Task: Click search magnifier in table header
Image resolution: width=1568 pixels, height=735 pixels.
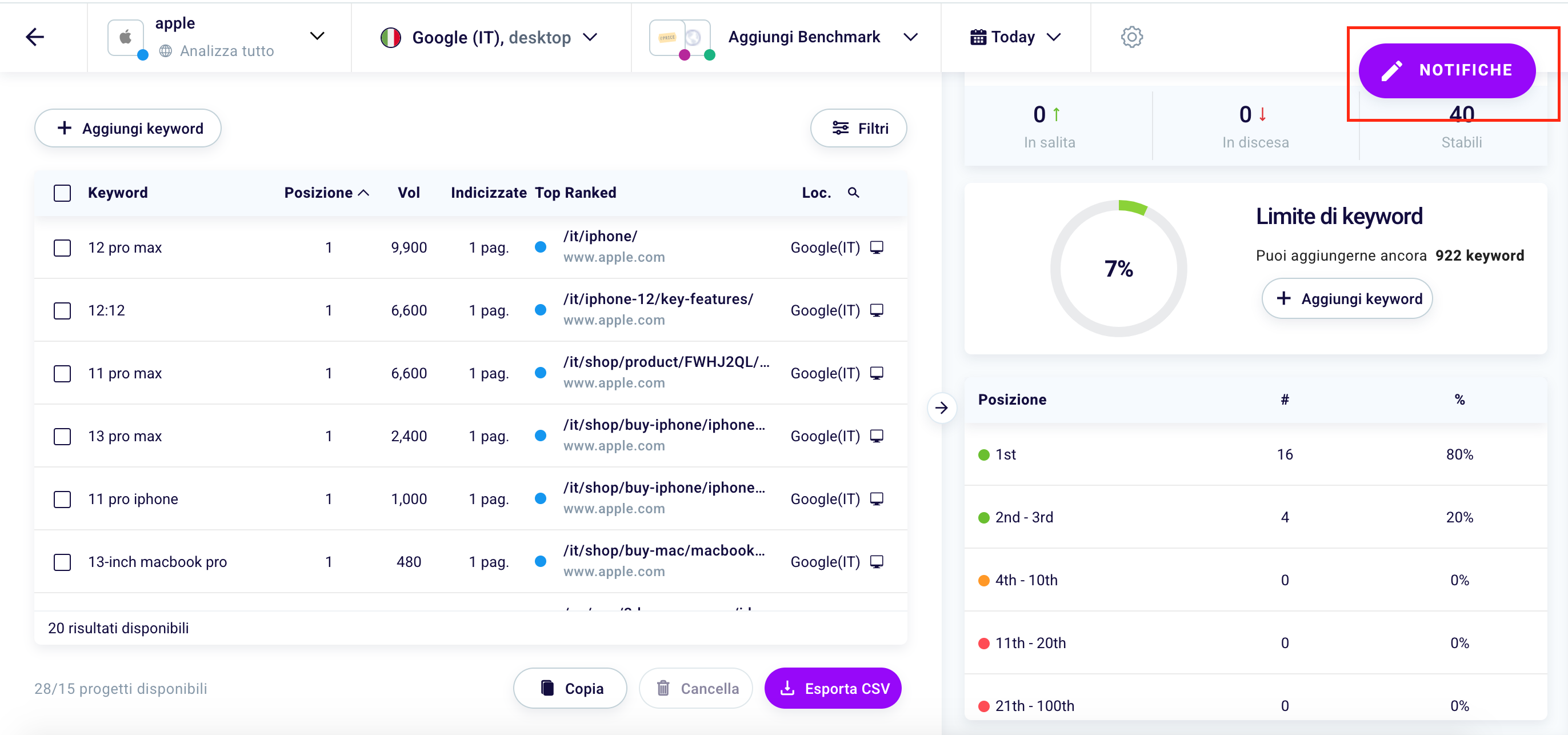Action: pos(853,193)
